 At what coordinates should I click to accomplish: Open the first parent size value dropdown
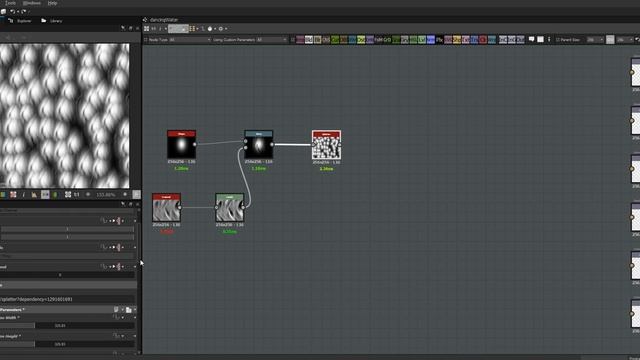point(595,40)
